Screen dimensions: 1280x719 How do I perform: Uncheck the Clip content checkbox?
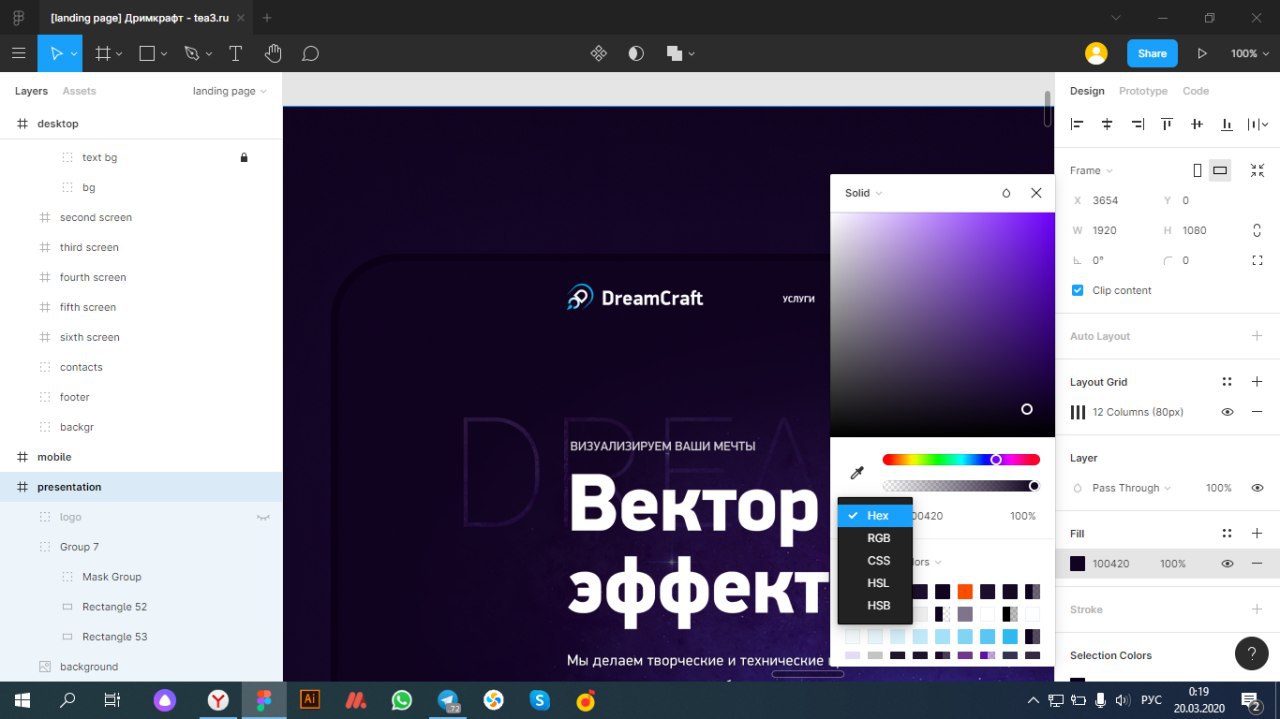pyautogui.click(x=1077, y=290)
